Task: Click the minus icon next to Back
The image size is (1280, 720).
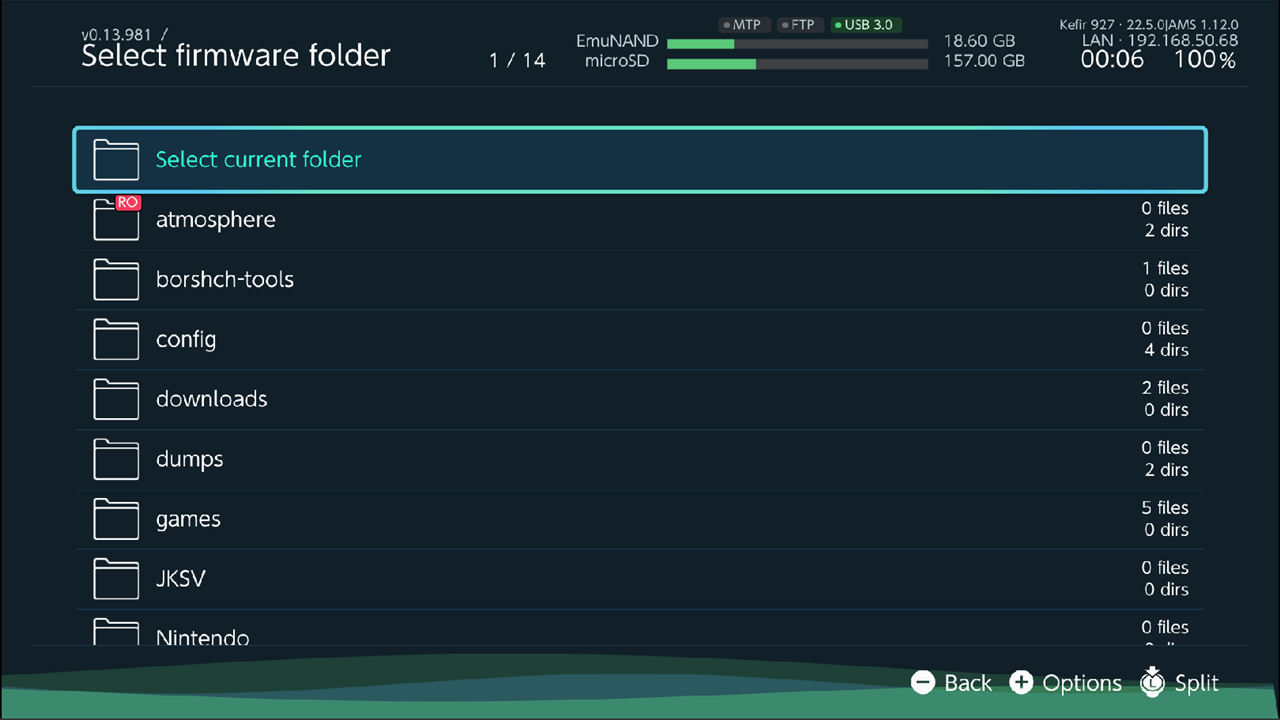Action: pos(923,683)
